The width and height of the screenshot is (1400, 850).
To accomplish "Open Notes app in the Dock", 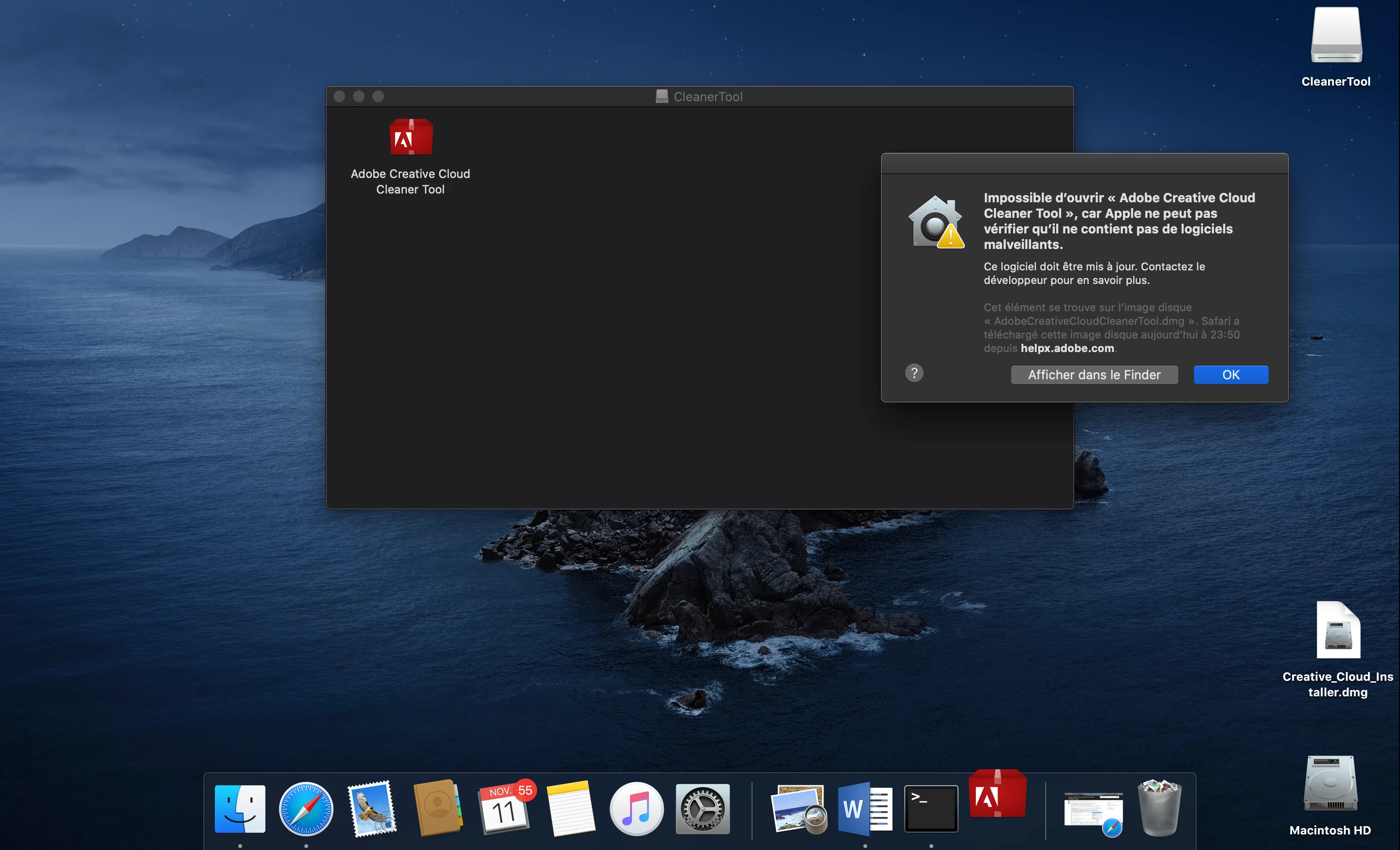I will pyautogui.click(x=571, y=809).
